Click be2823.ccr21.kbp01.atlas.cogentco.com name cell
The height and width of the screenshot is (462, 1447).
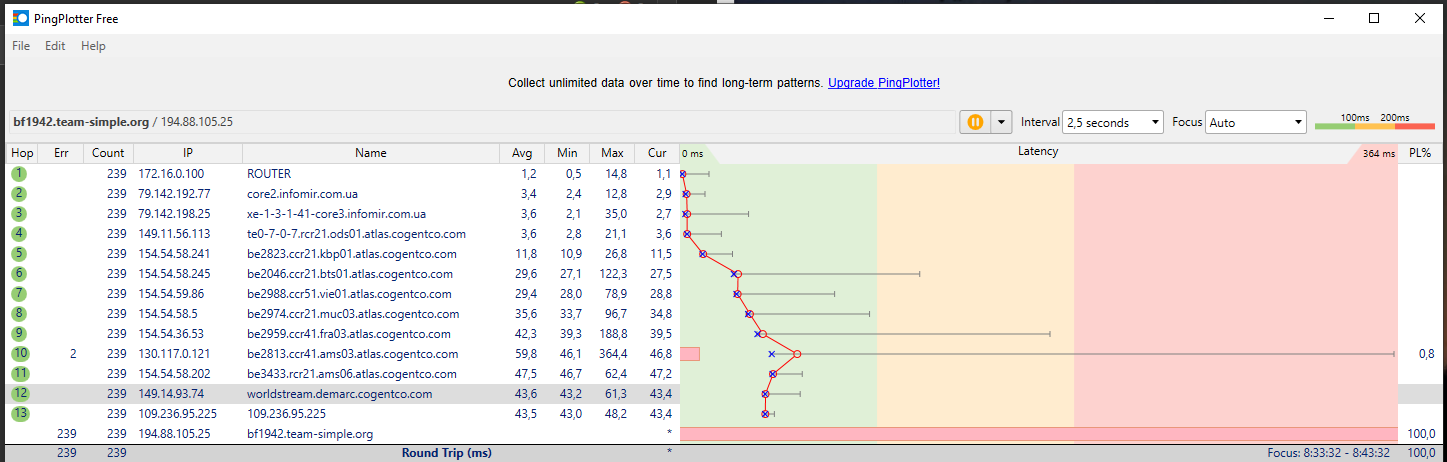point(352,254)
